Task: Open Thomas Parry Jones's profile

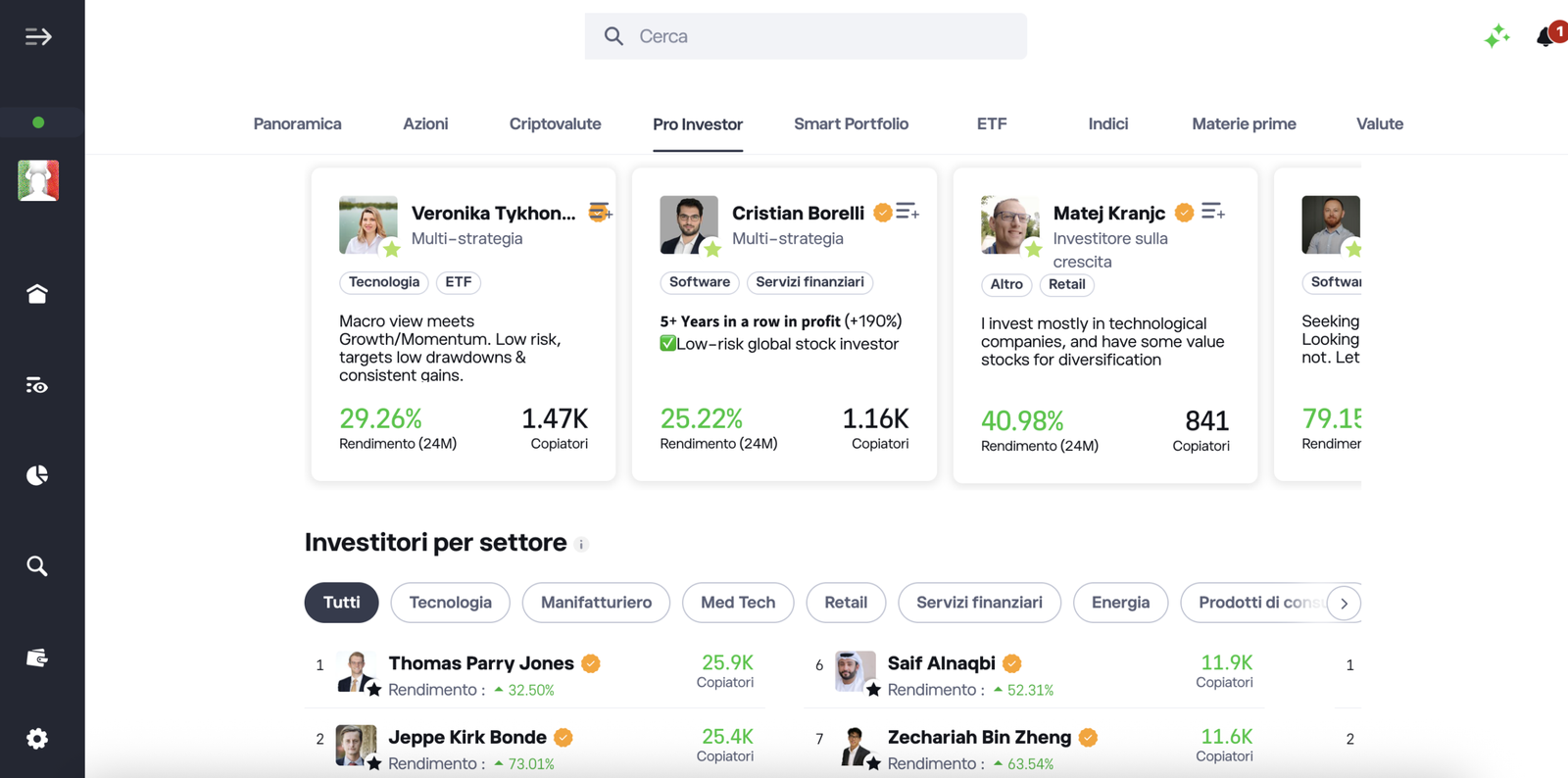Action: [x=480, y=663]
